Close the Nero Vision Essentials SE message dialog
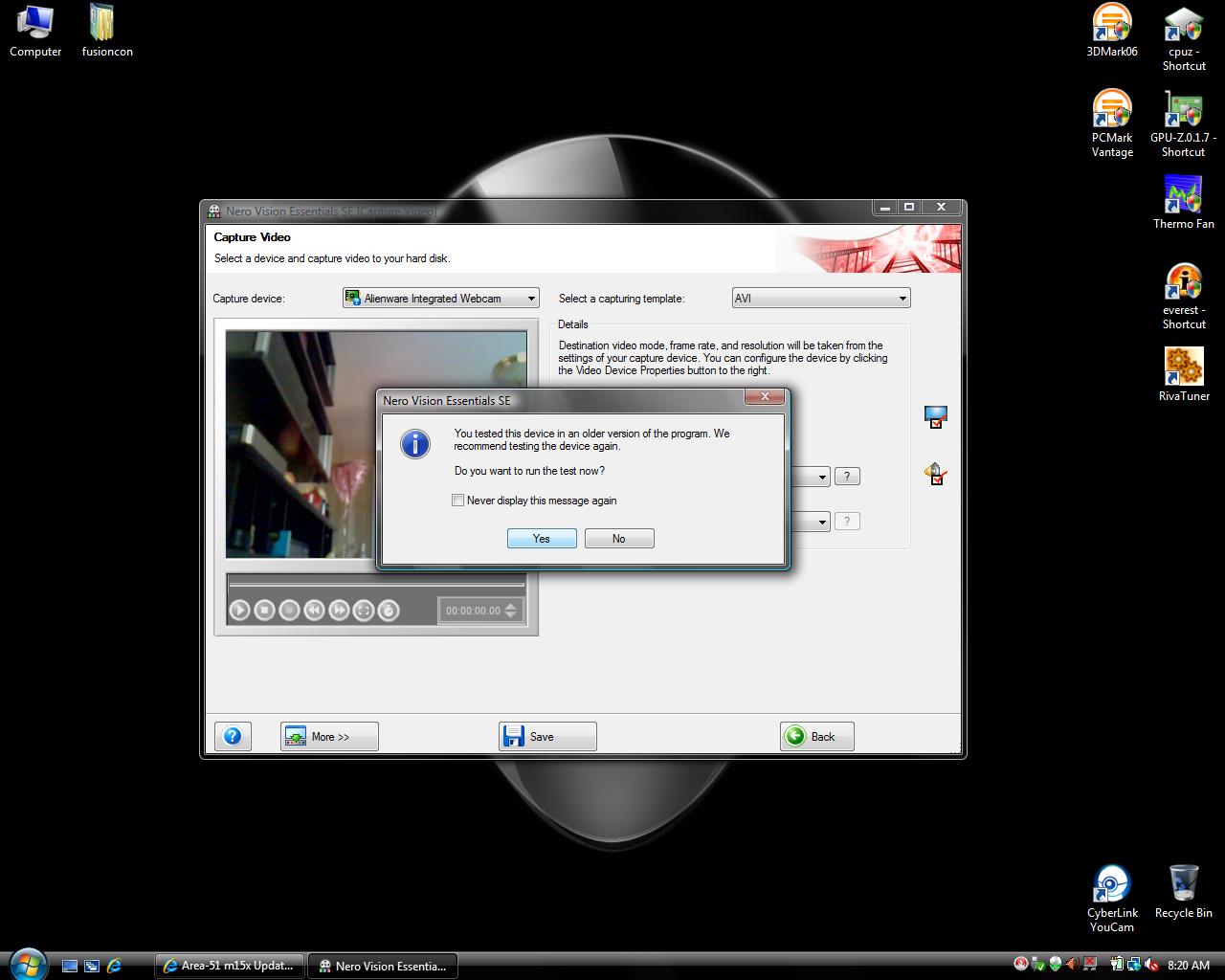The image size is (1225, 980). (x=765, y=397)
